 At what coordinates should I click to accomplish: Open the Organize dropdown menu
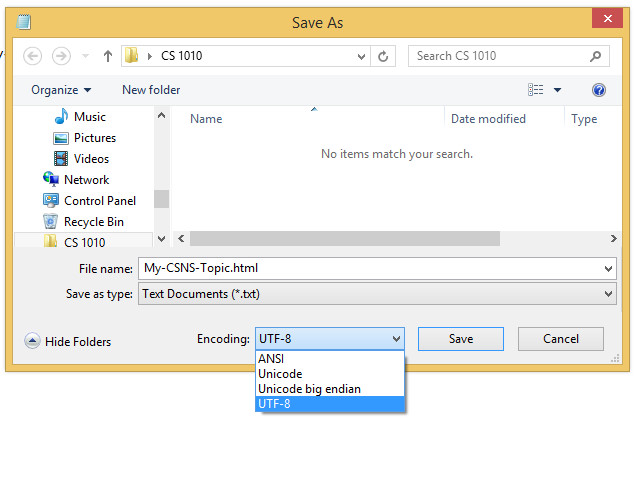[61, 90]
